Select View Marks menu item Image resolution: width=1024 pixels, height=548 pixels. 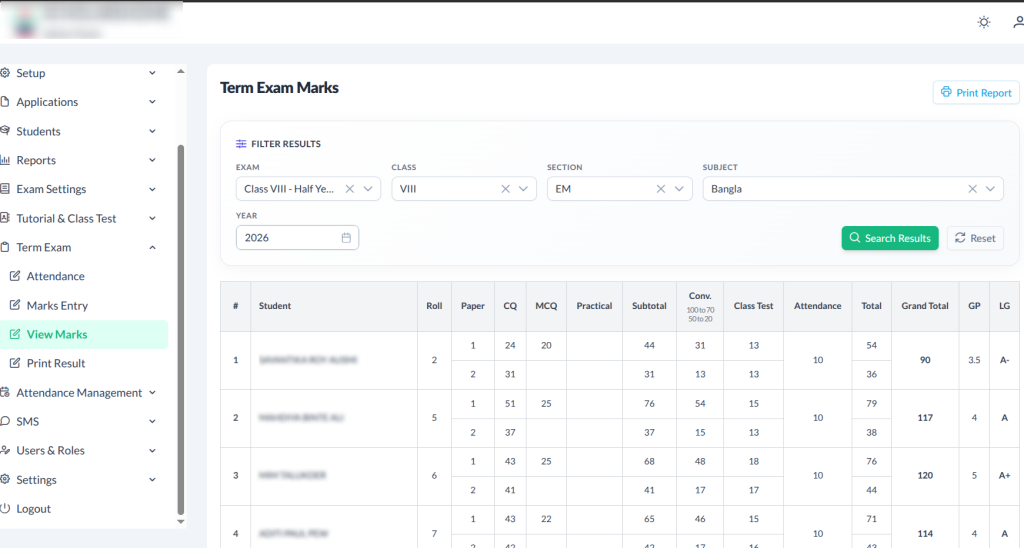(84, 334)
